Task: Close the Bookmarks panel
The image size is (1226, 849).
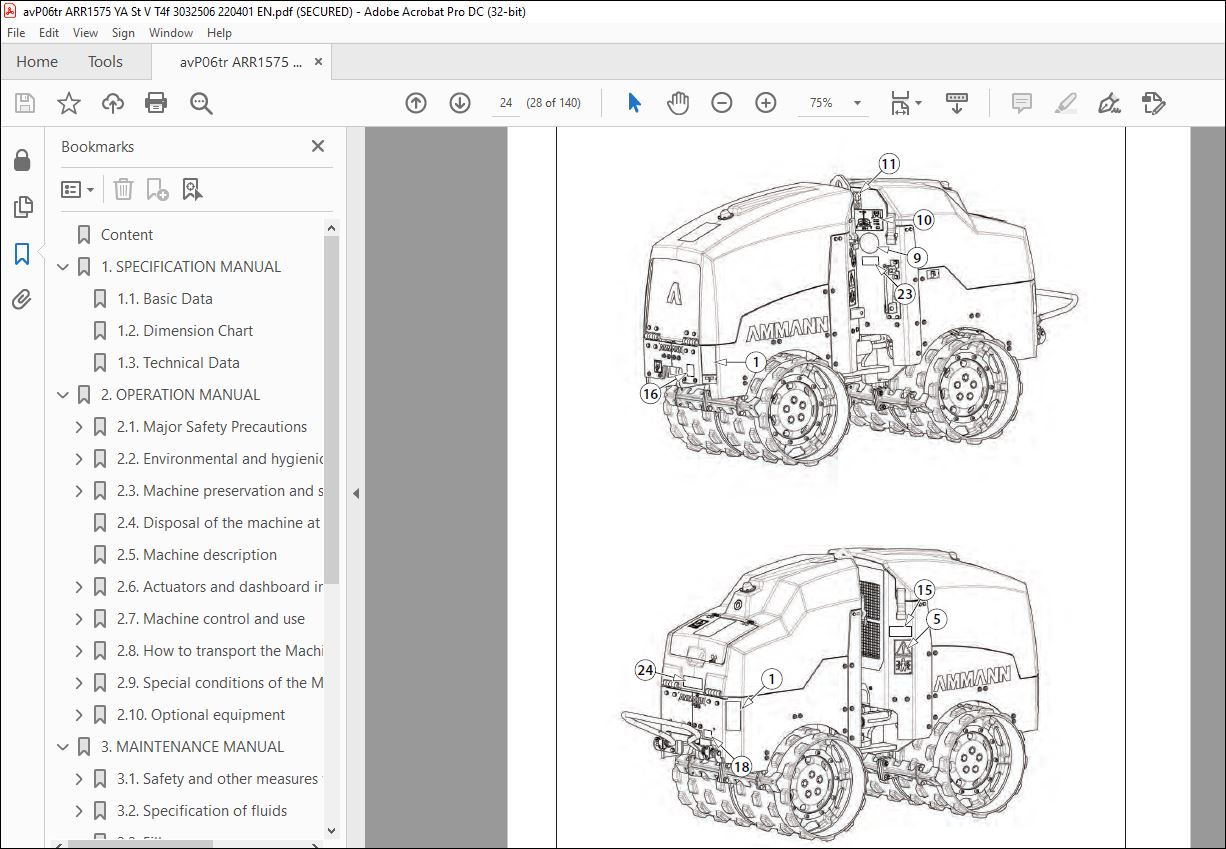Action: tap(318, 146)
